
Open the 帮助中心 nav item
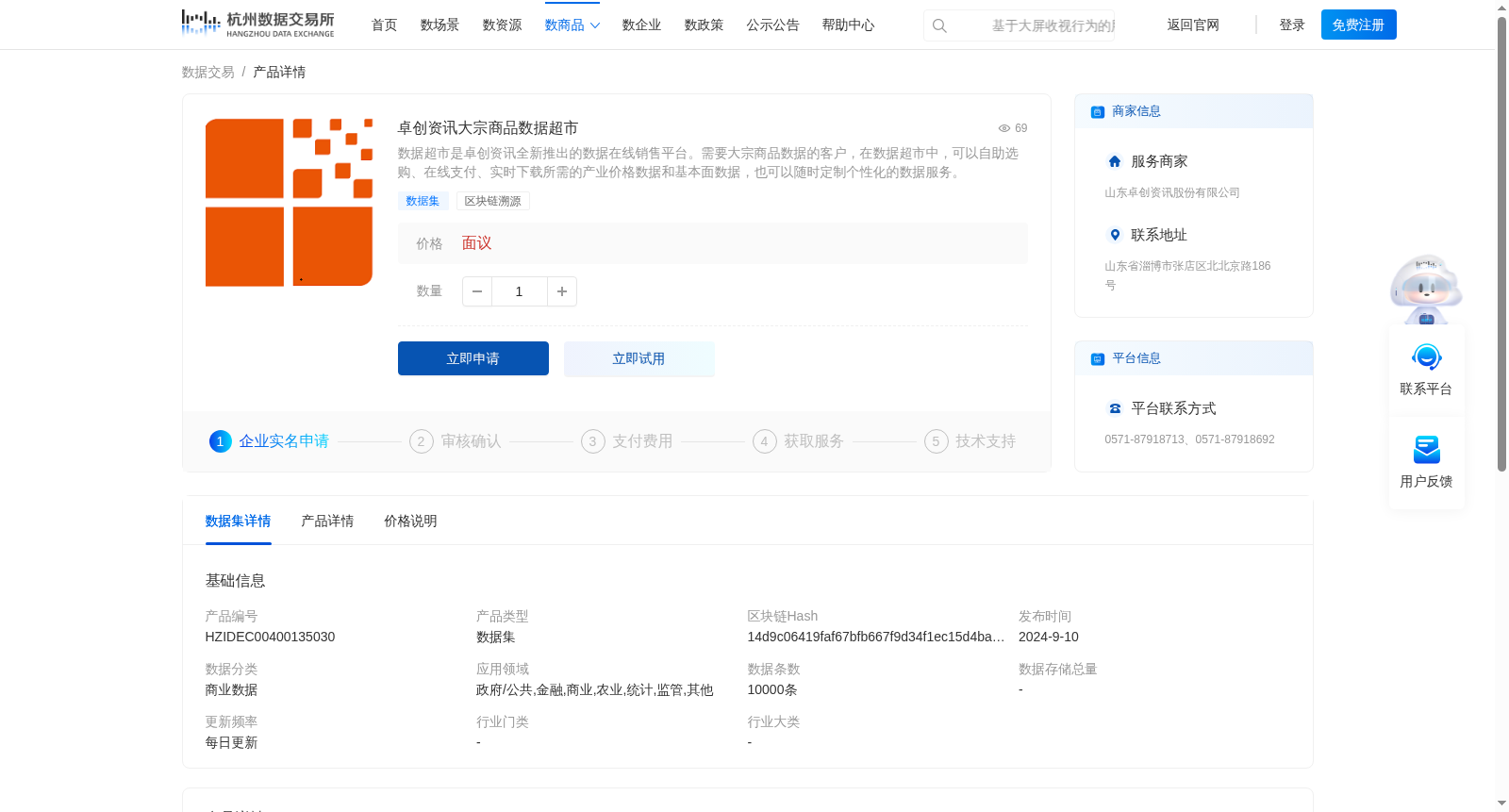pyautogui.click(x=848, y=25)
